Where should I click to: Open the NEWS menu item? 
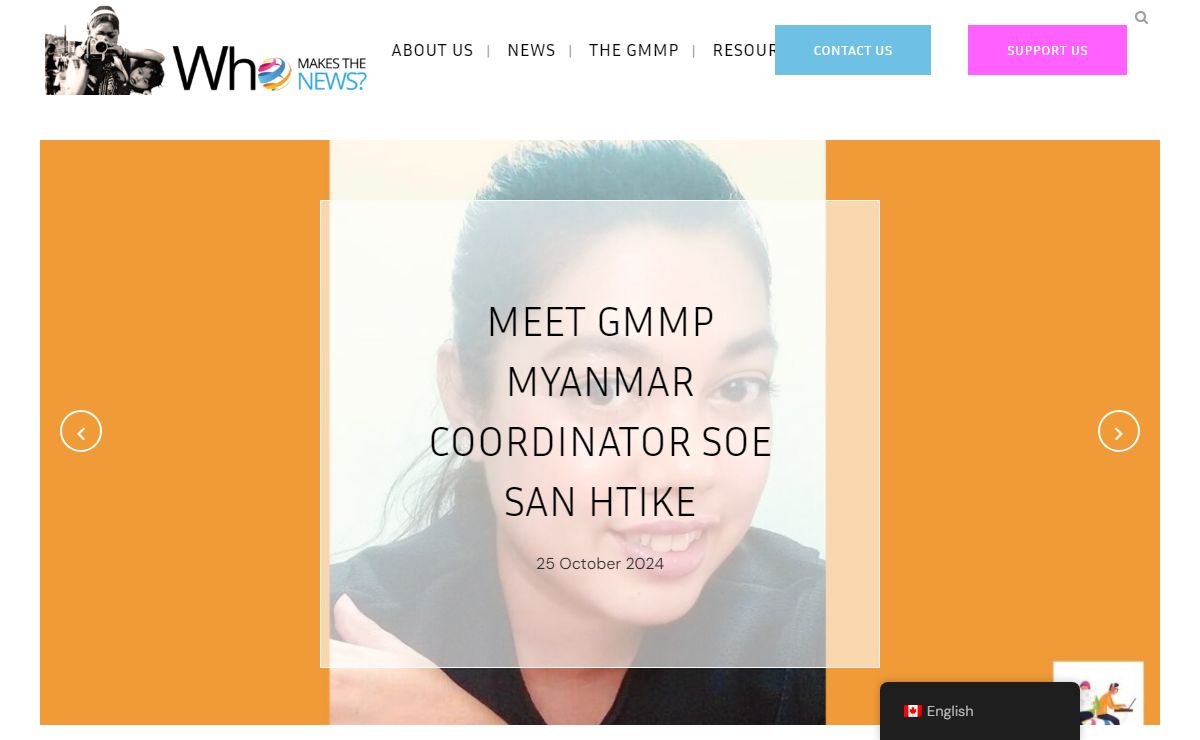[x=531, y=50]
